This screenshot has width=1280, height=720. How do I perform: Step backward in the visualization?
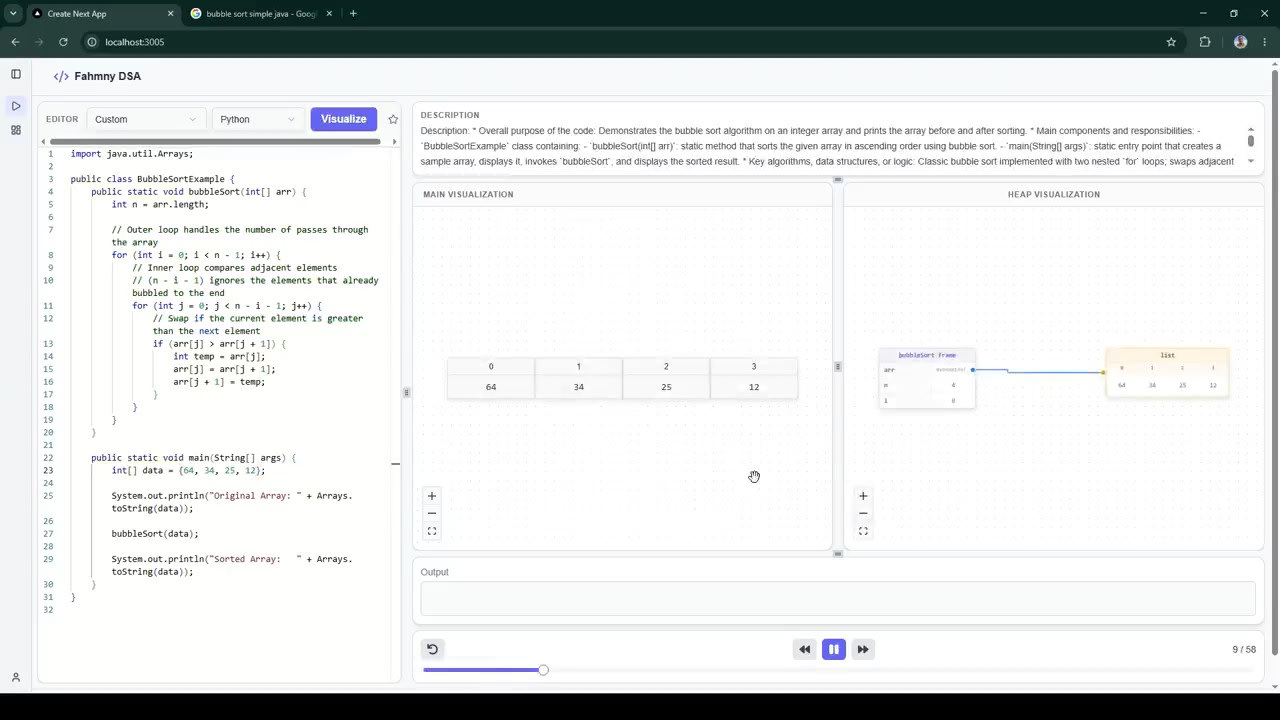(804, 649)
